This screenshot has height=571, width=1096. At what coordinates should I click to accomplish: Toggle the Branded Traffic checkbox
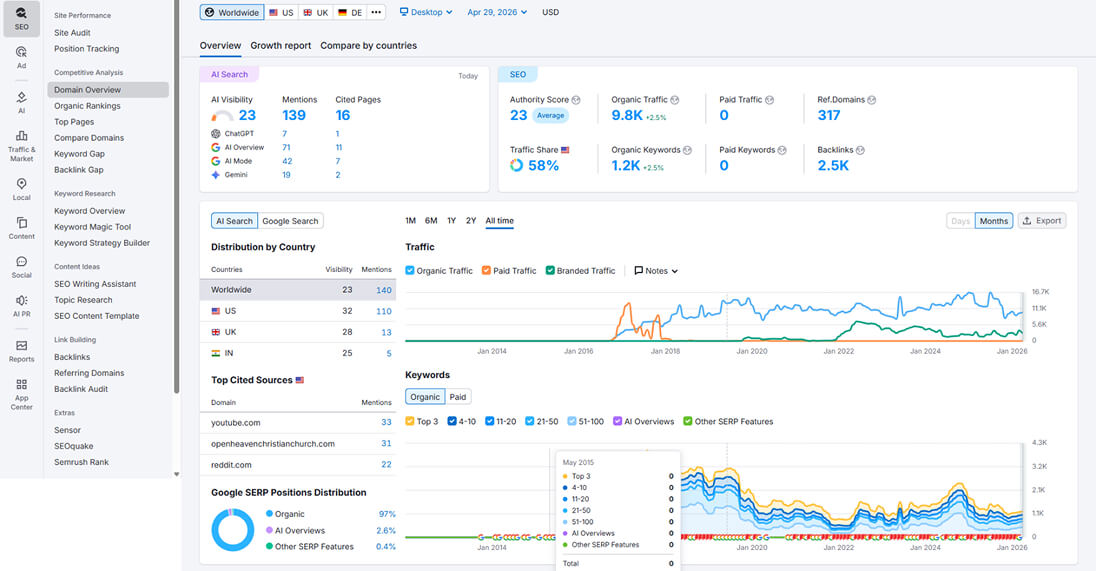[x=550, y=271]
